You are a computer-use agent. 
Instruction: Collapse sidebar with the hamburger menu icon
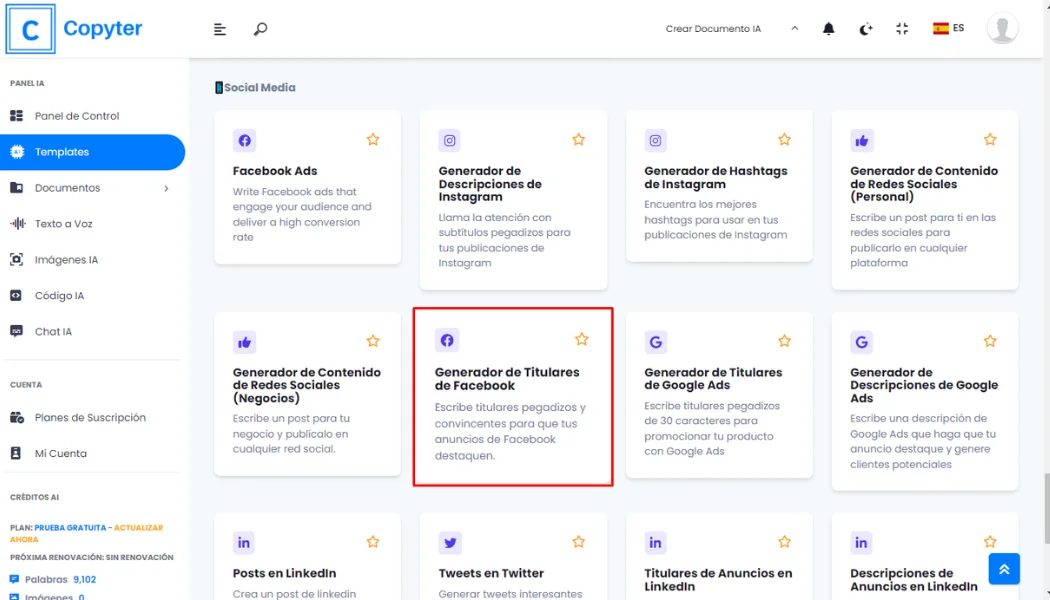[x=220, y=29]
